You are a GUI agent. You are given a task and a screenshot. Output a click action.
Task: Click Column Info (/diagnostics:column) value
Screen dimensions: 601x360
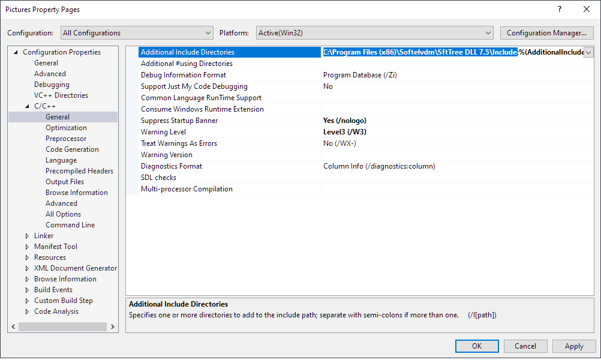pyautogui.click(x=379, y=166)
